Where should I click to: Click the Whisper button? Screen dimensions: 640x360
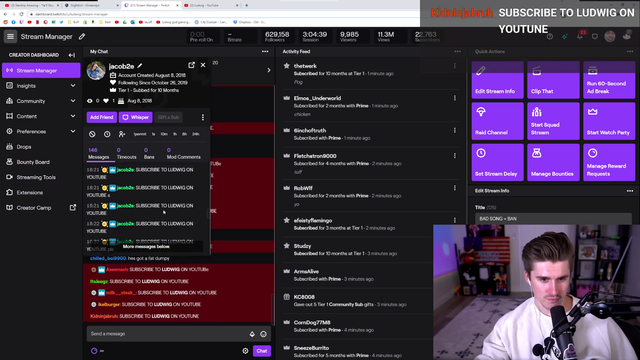[136, 117]
